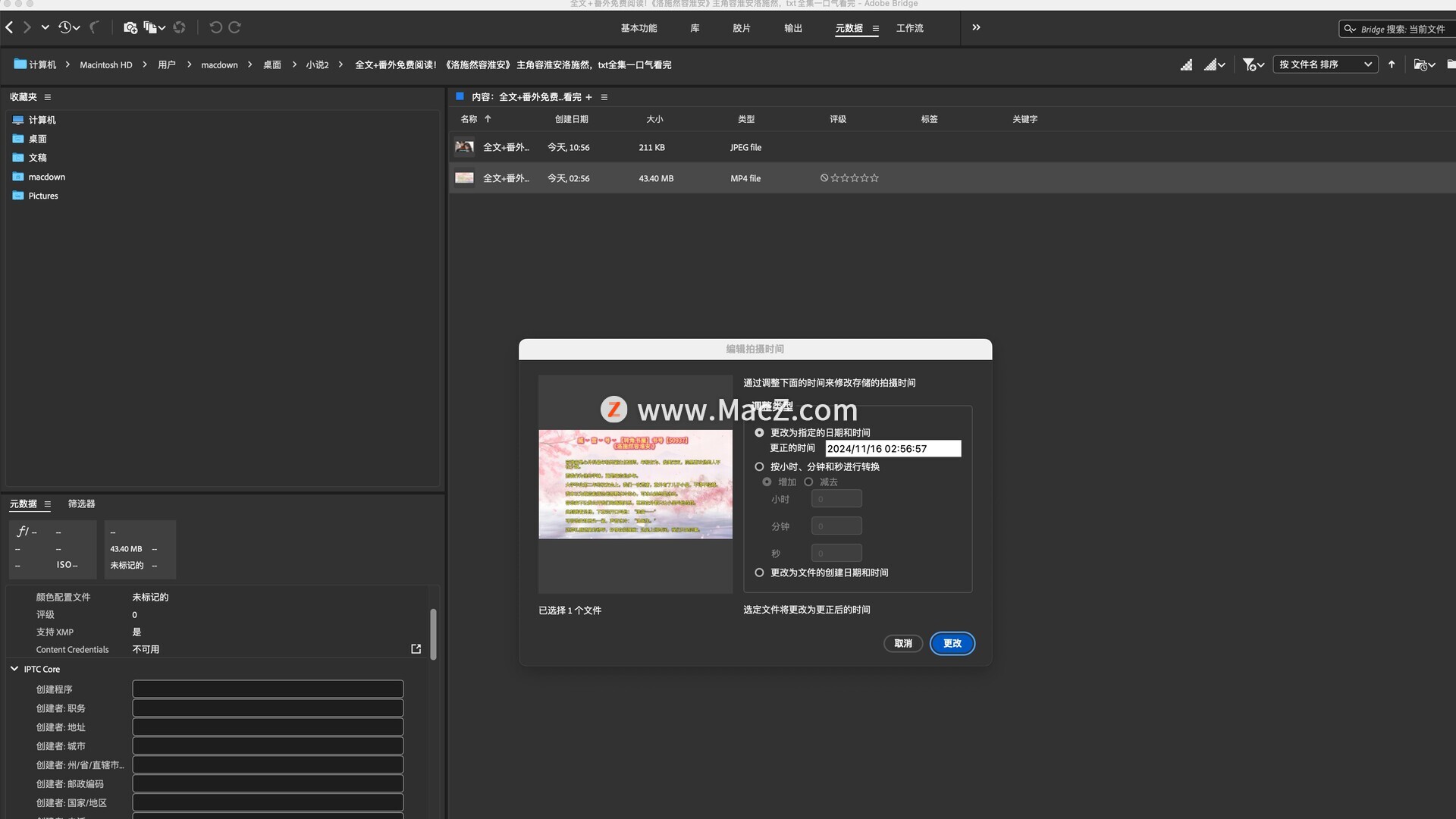Toggle ascending sort order arrow
This screenshot has width=1456, height=819.
pos(1392,64)
